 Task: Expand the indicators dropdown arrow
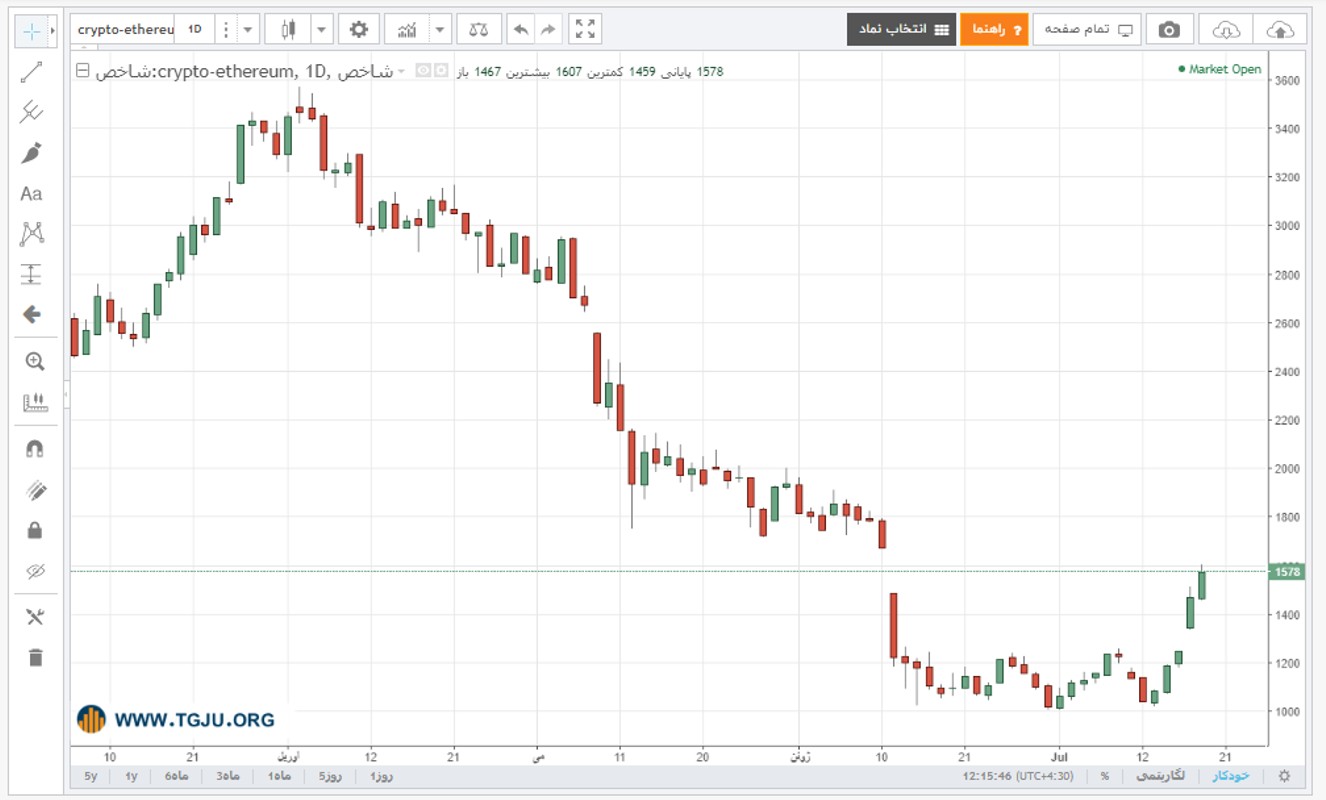(440, 29)
